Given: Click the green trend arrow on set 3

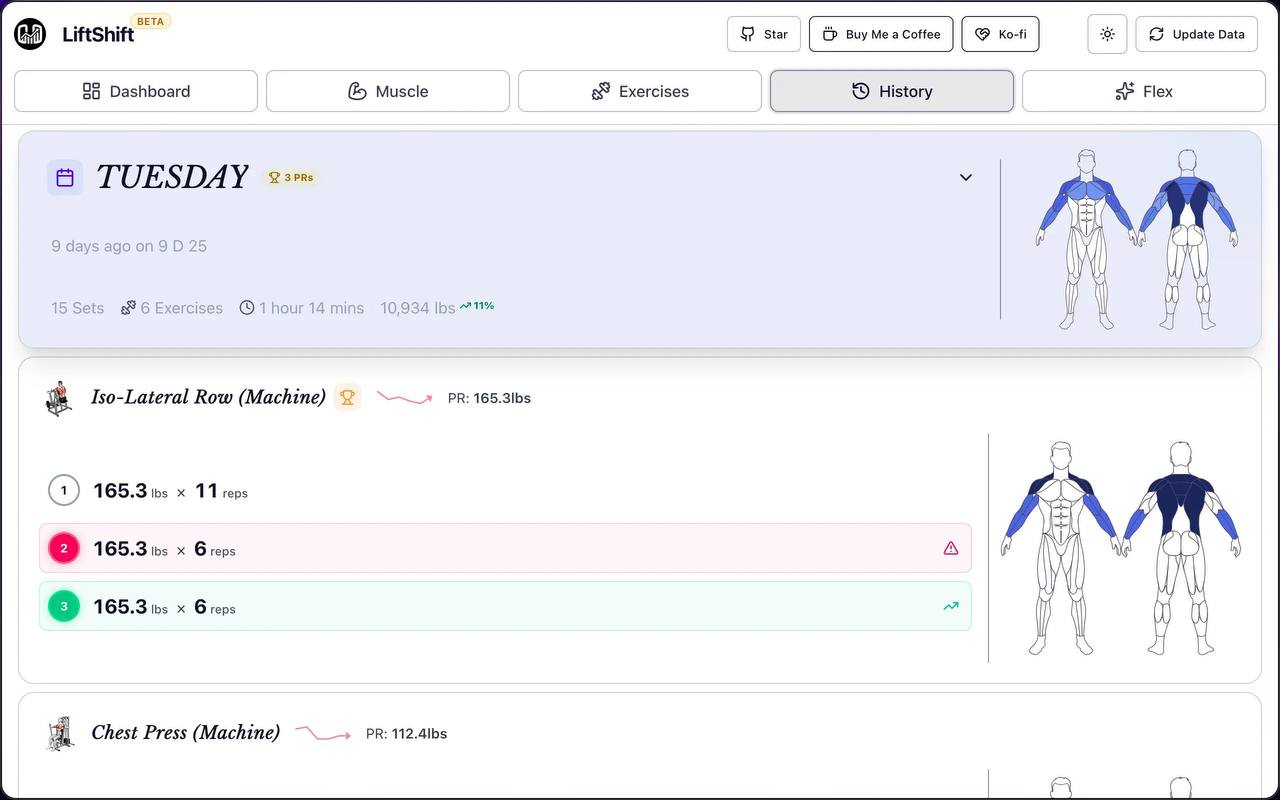Looking at the screenshot, I should click(950, 606).
